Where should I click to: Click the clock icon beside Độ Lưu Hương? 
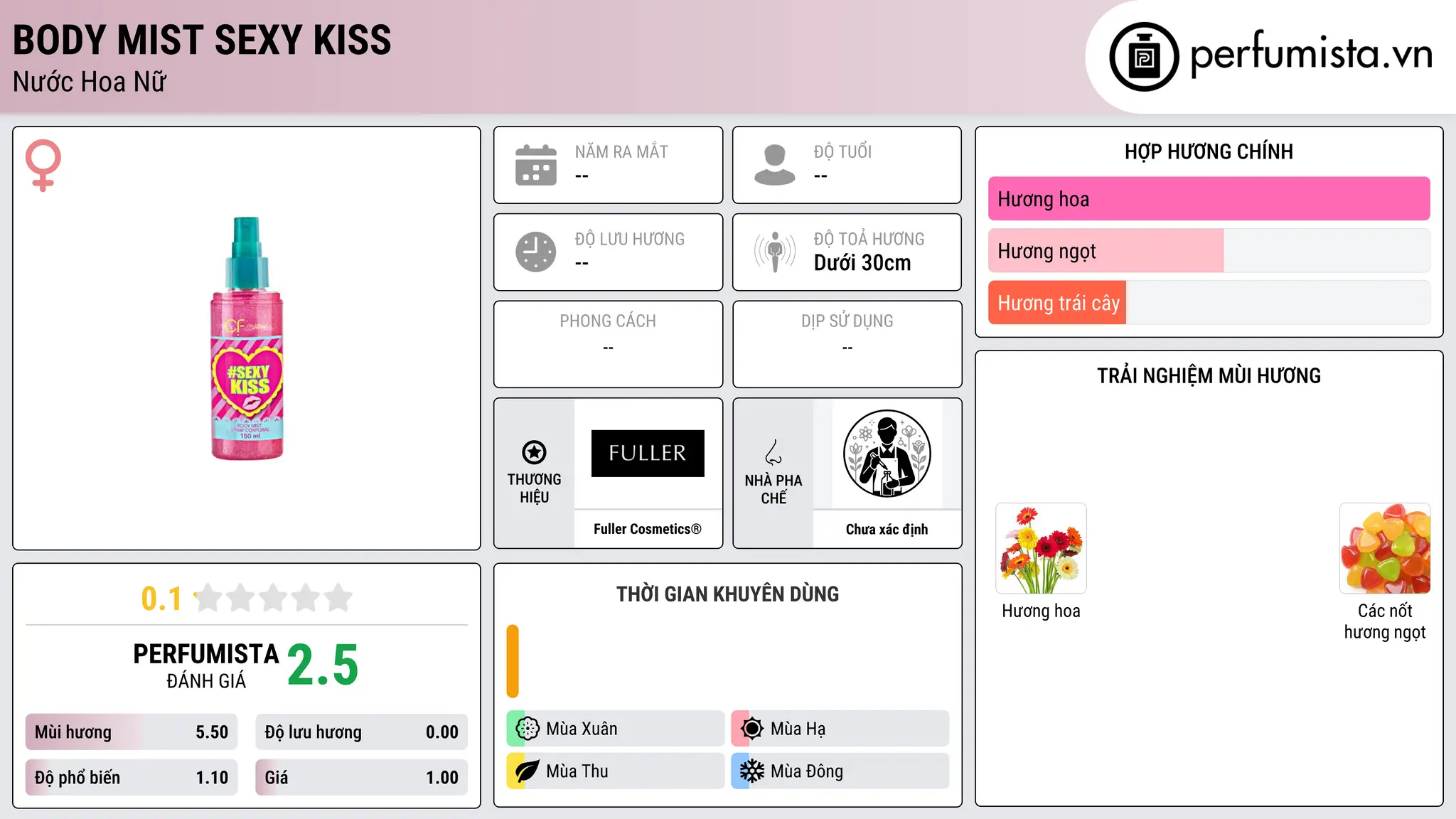pos(536,252)
